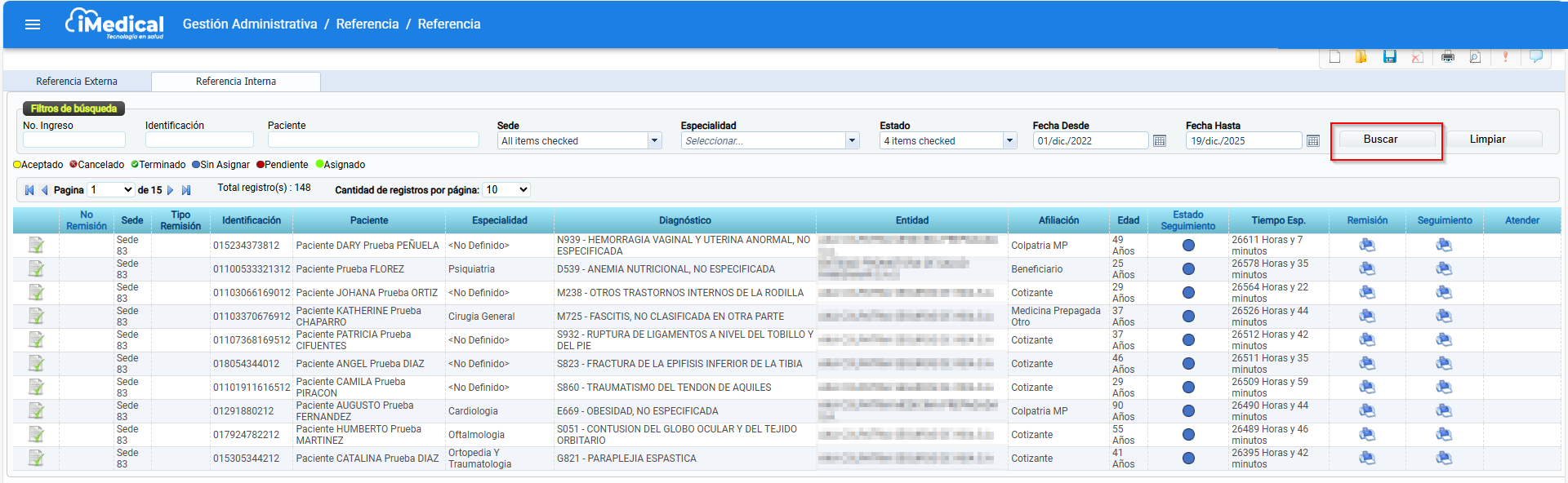Select the Referencia Interna tab
Image resolution: width=1568 pixels, height=483 pixels.
[x=236, y=82]
